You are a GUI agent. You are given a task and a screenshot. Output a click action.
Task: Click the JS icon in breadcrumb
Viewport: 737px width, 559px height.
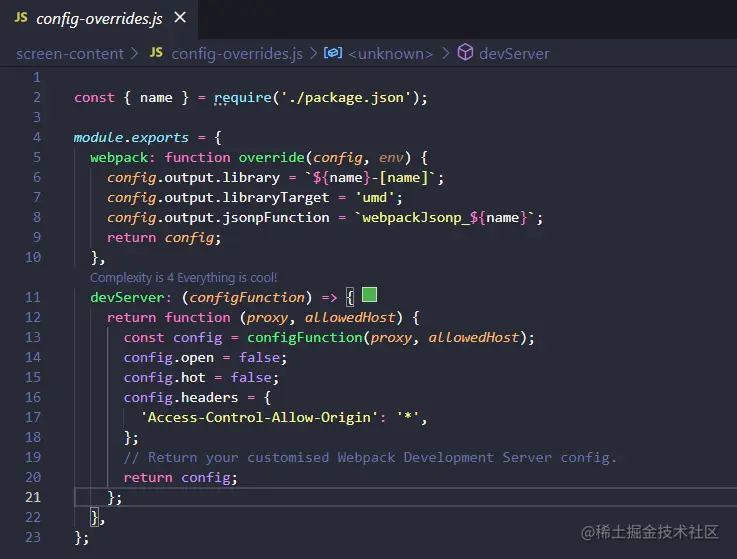[x=157, y=53]
